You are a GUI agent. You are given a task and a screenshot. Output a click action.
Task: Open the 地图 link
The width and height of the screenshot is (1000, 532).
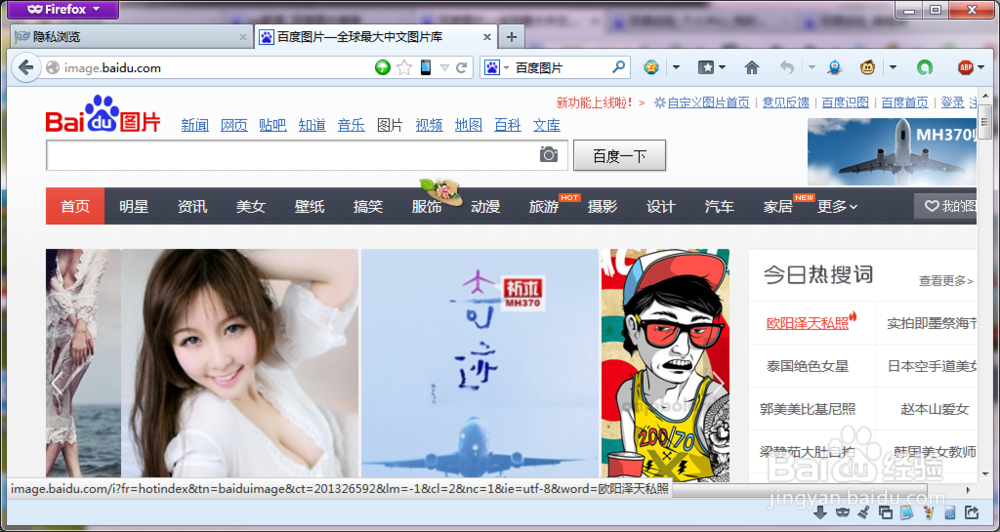coord(469,126)
